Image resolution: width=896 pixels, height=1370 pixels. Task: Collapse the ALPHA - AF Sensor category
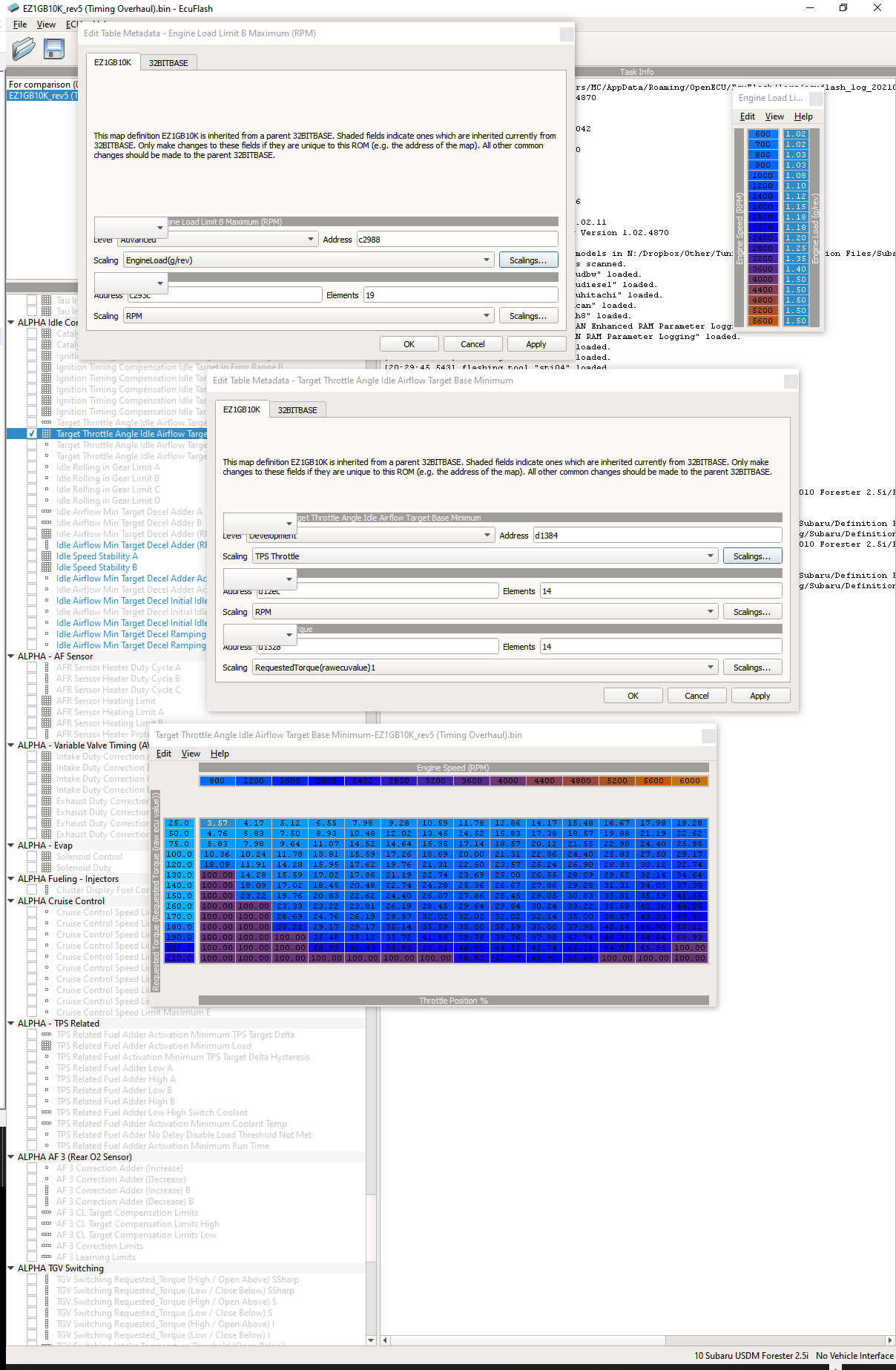11,656
